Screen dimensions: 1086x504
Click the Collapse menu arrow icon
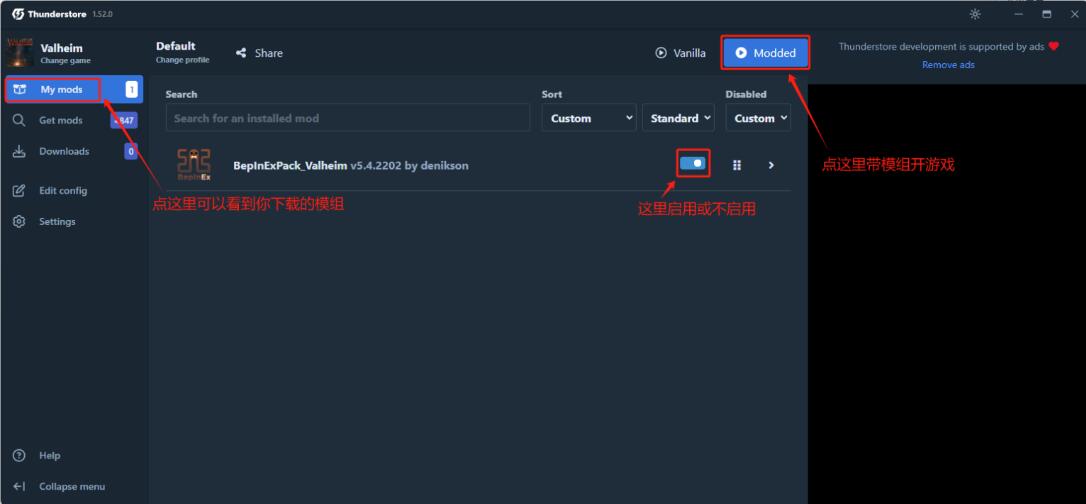pos(19,487)
